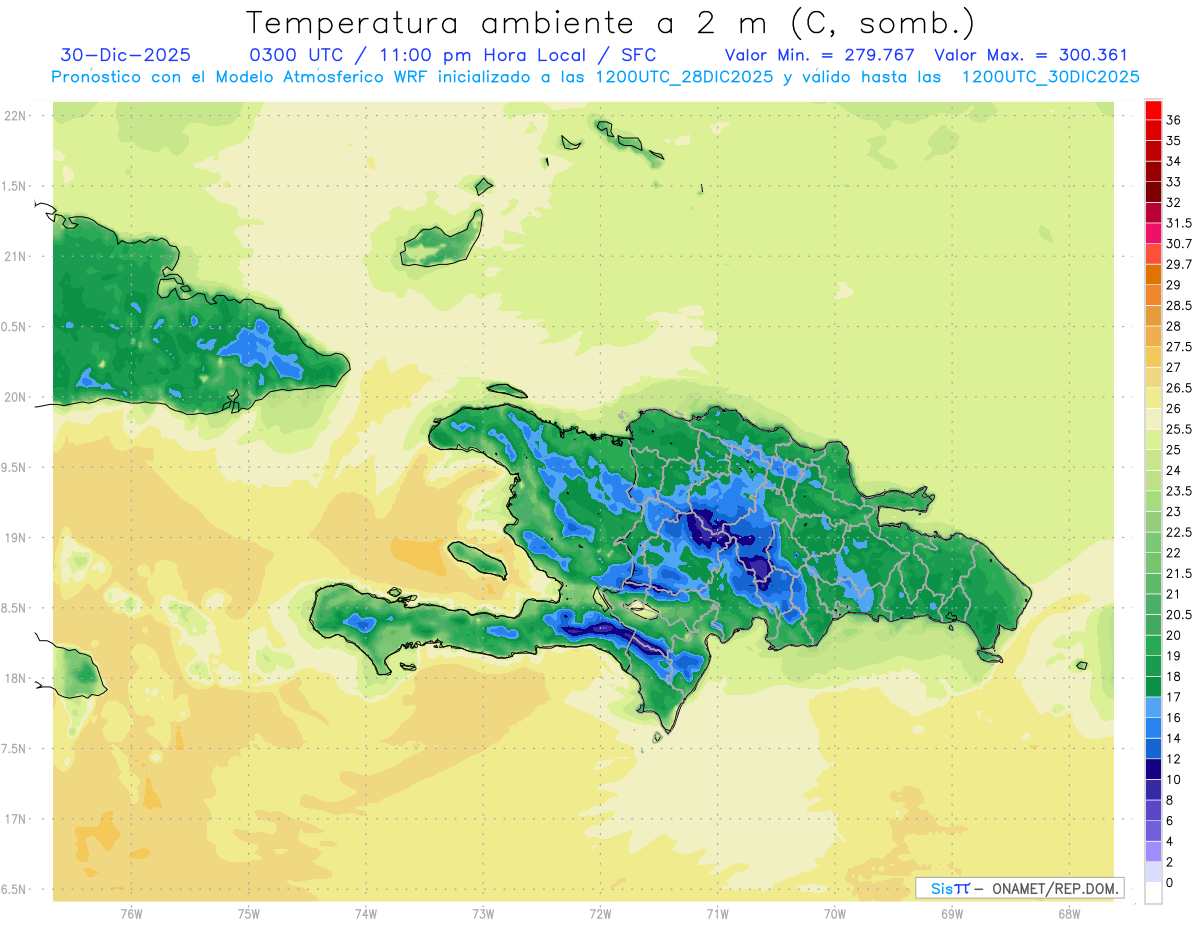Click the '6' color scale label
This screenshot has height=927, width=1200.
[1170, 821]
